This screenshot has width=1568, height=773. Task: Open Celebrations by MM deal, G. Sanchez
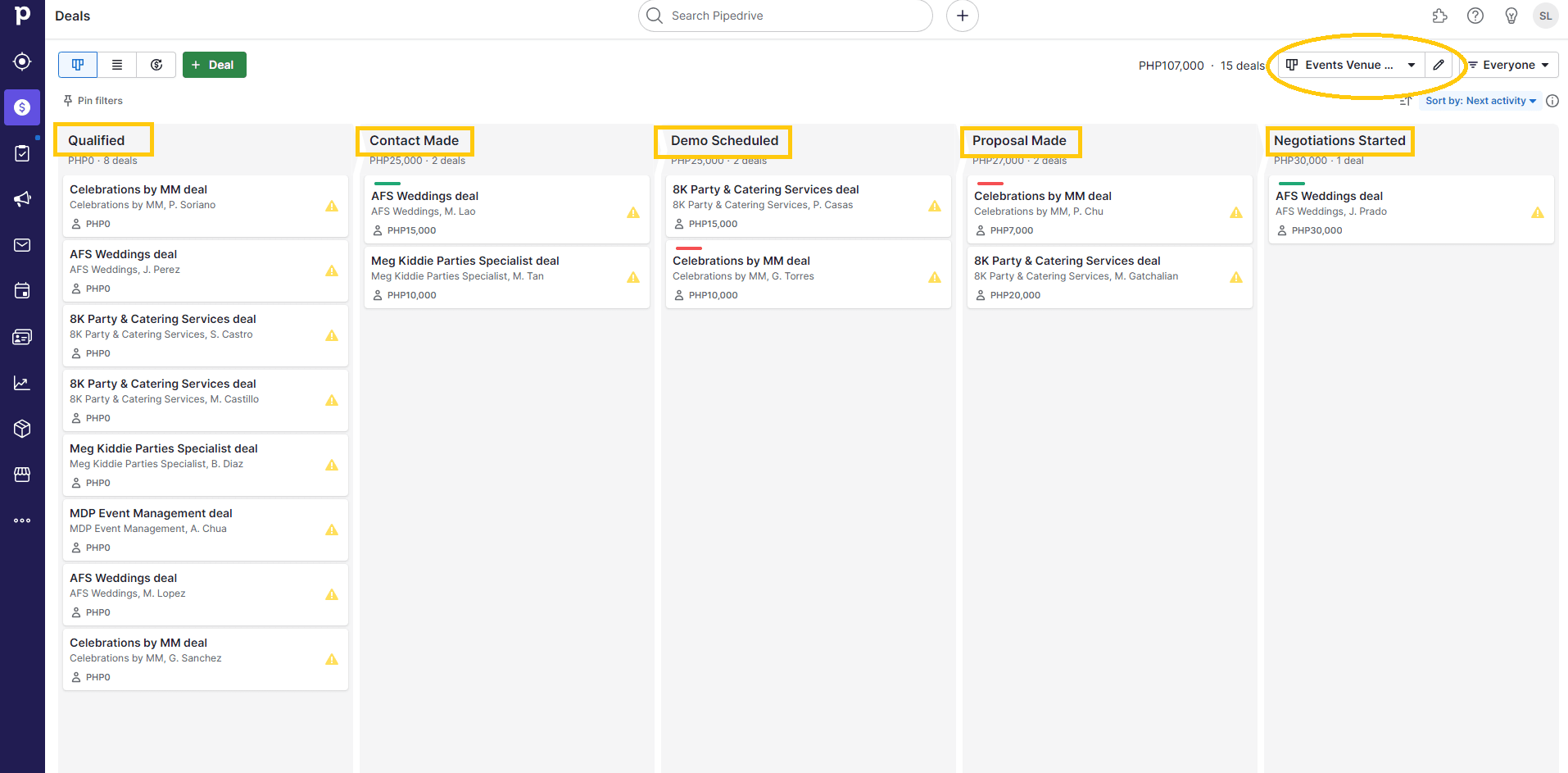206,659
